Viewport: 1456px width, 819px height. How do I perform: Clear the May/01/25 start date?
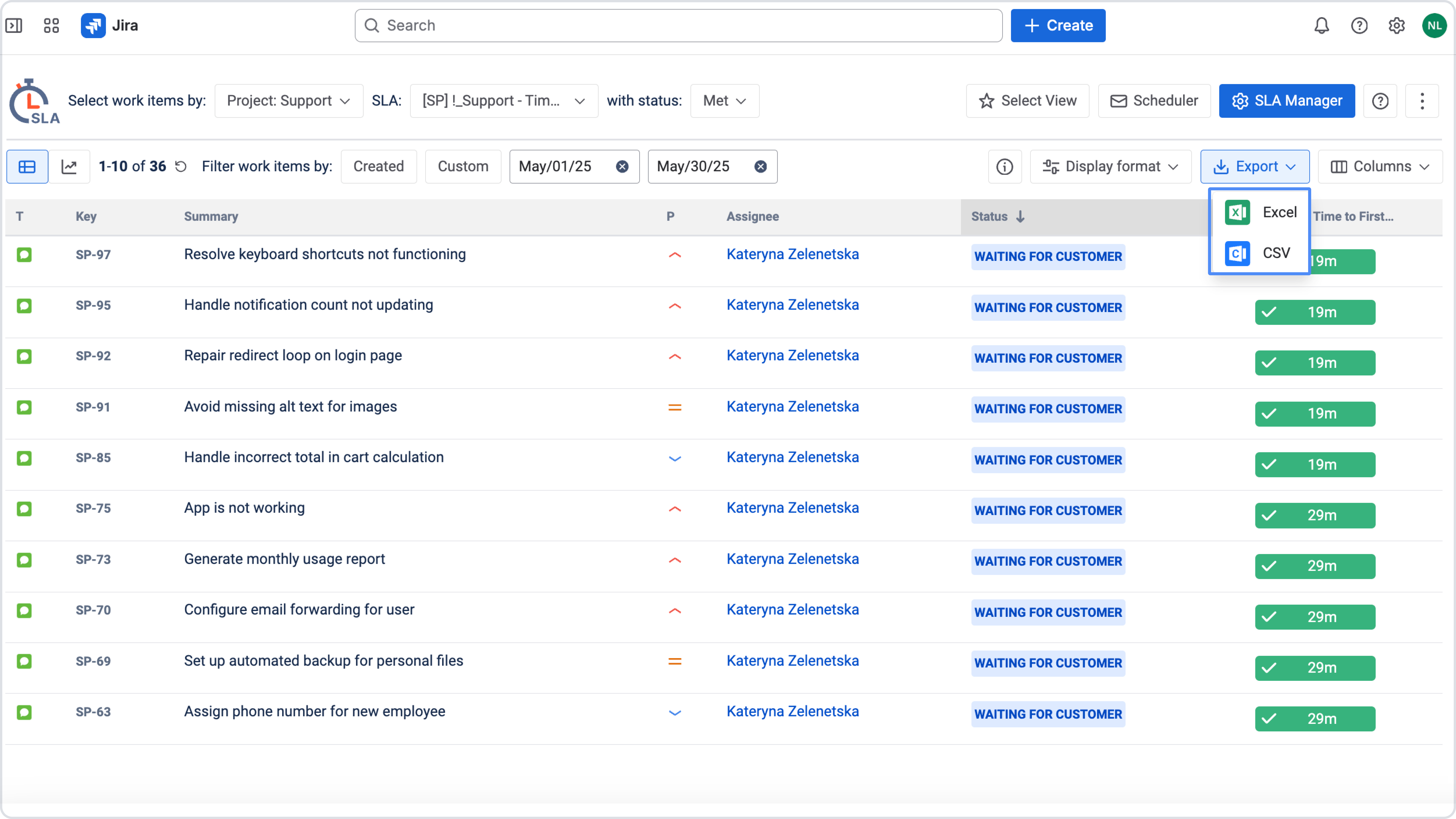(622, 167)
